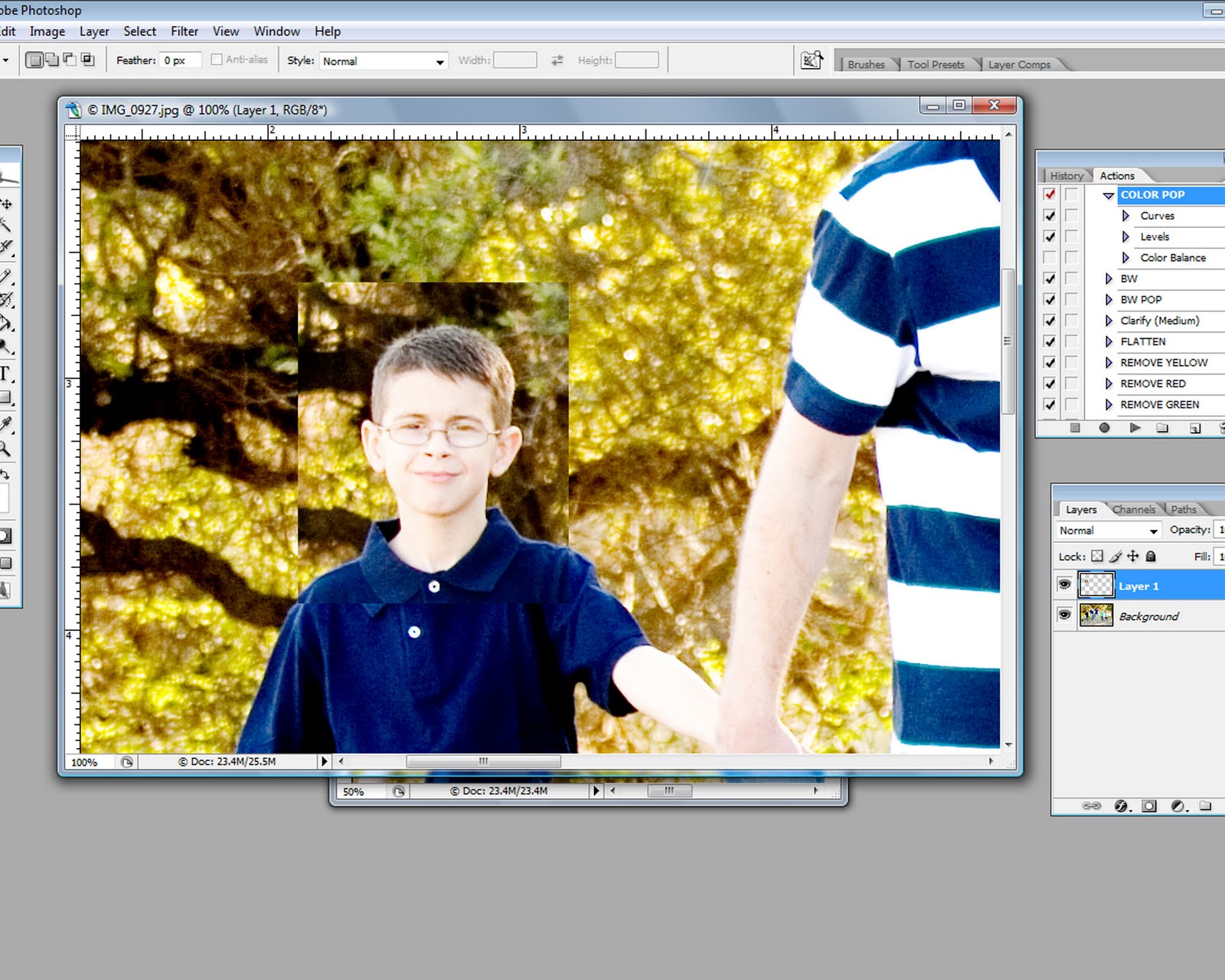Click Lock position icon
Image resolution: width=1225 pixels, height=980 pixels.
click(x=1133, y=557)
